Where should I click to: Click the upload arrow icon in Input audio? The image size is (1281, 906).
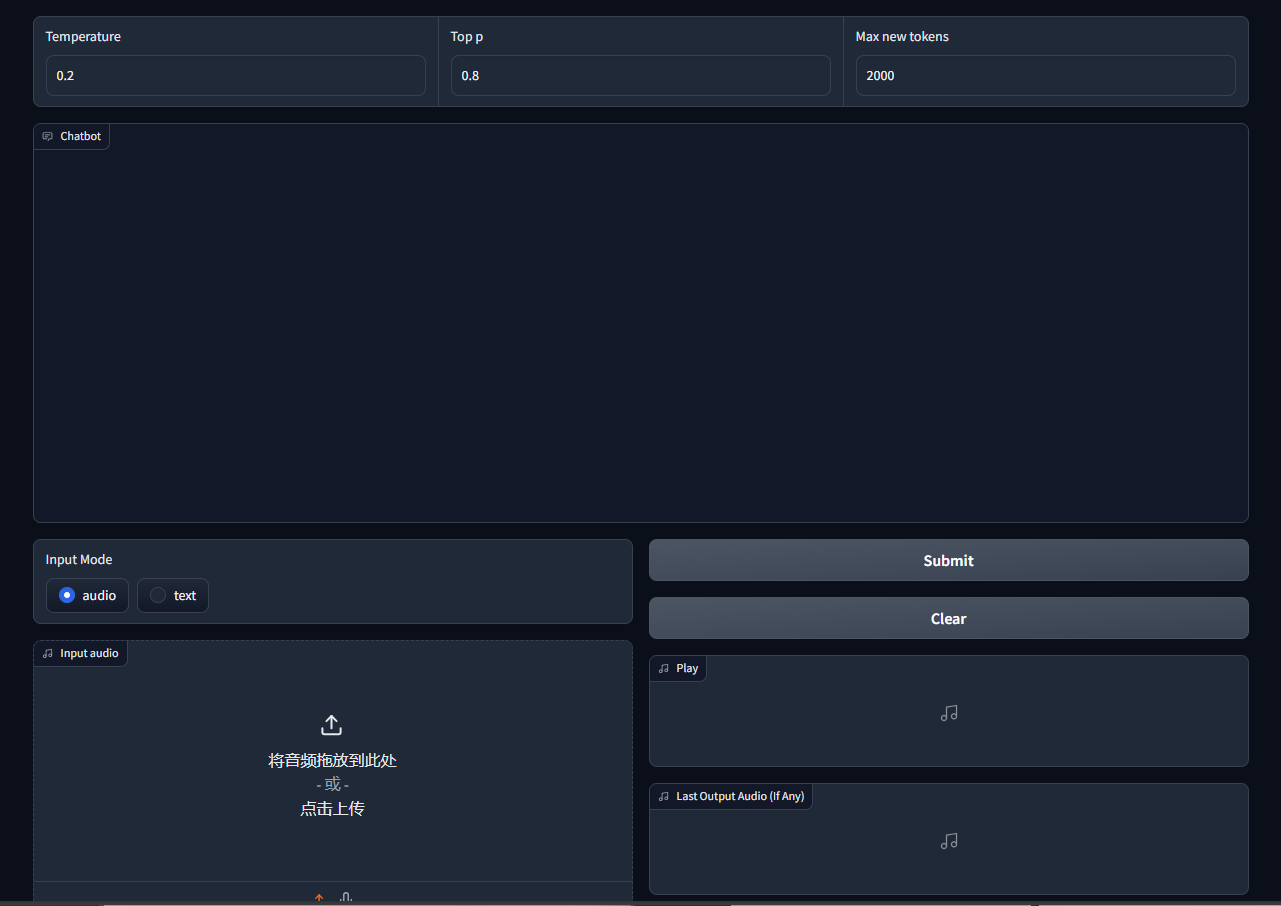pos(331,725)
